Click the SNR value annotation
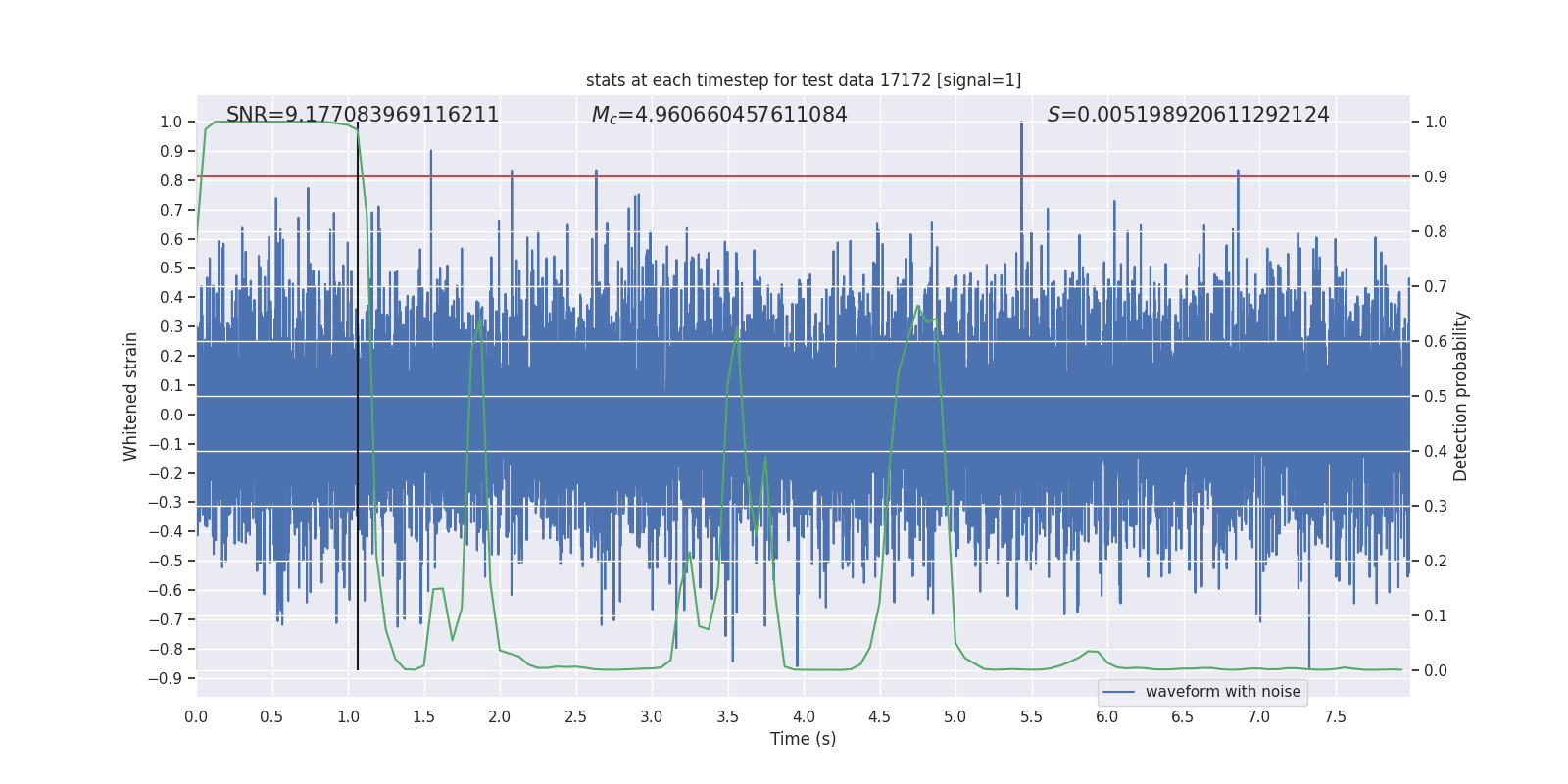The width and height of the screenshot is (1568, 784). tap(363, 115)
